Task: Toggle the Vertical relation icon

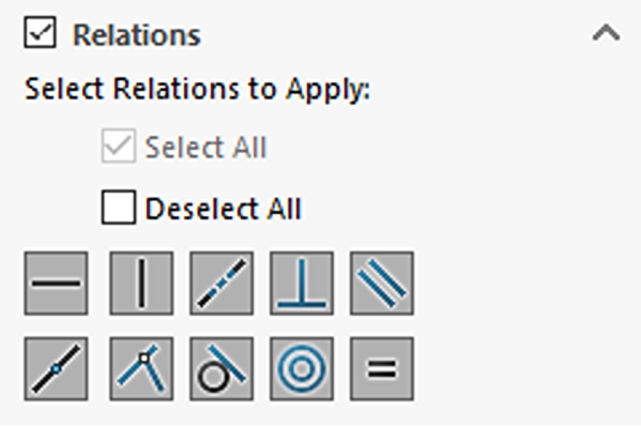Action: tap(141, 283)
